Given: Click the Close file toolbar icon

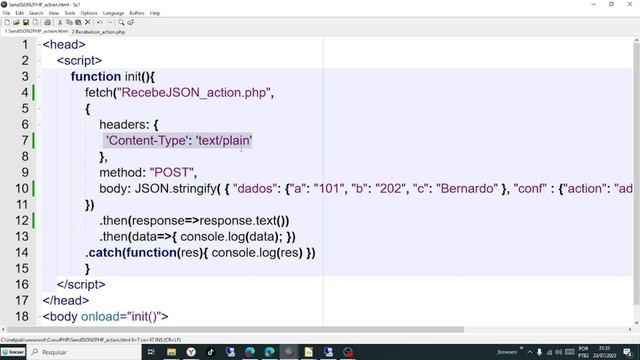Looking at the screenshot, I should click(x=36, y=22).
